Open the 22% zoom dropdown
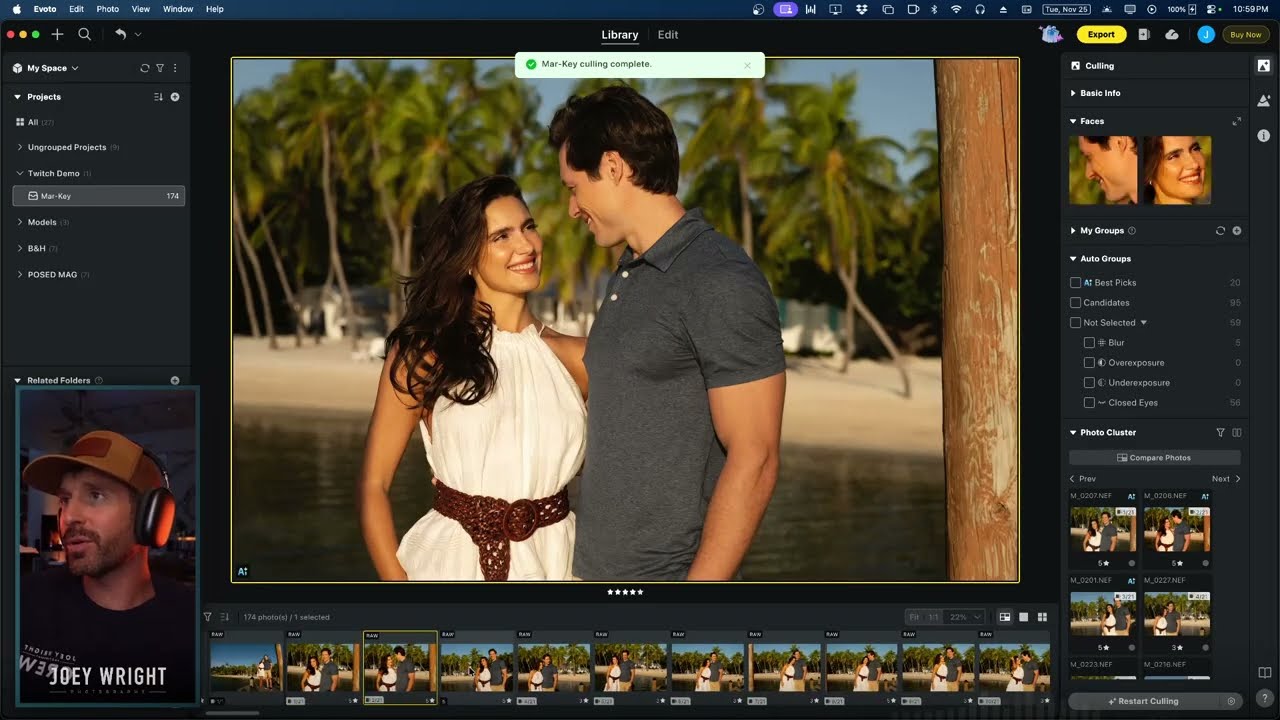The width and height of the screenshot is (1280, 720). pos(965,617)
